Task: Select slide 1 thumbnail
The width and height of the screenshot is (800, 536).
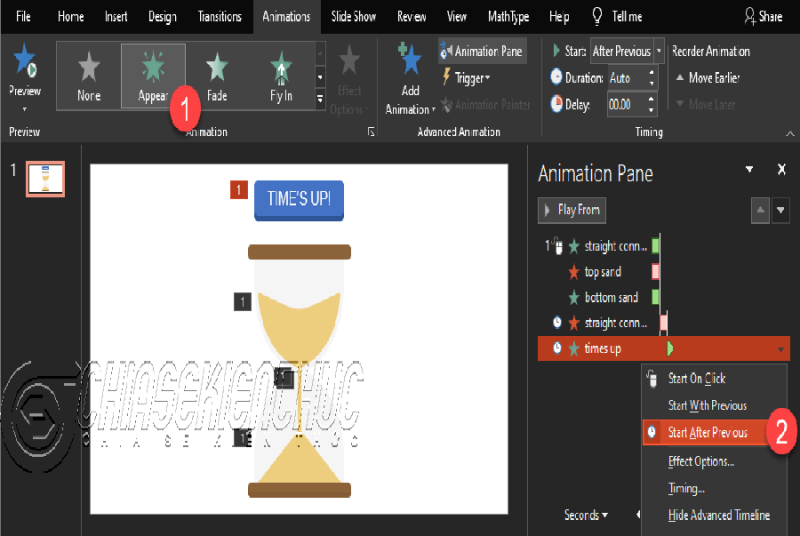Action: pyautogui.click(x=45, y=178)
